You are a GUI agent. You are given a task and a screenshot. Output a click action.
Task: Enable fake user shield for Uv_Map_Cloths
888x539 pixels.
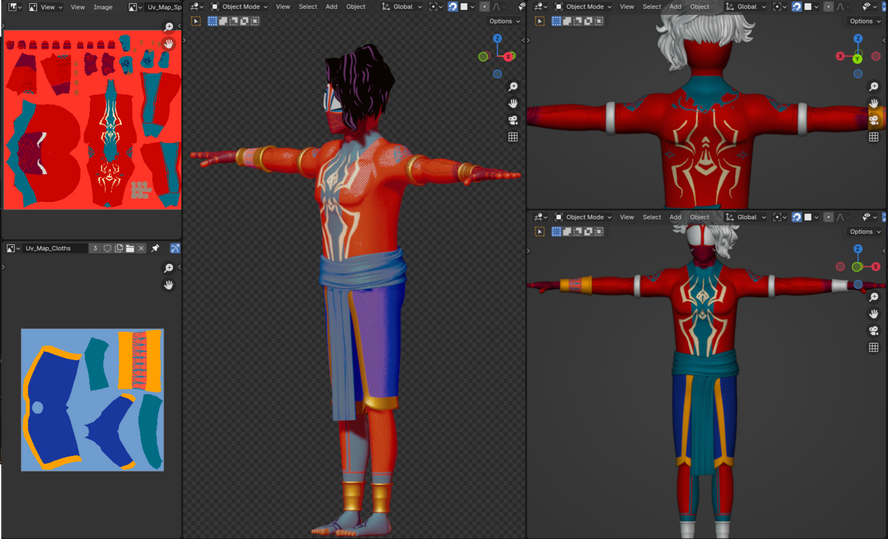(x=107, y=248)
